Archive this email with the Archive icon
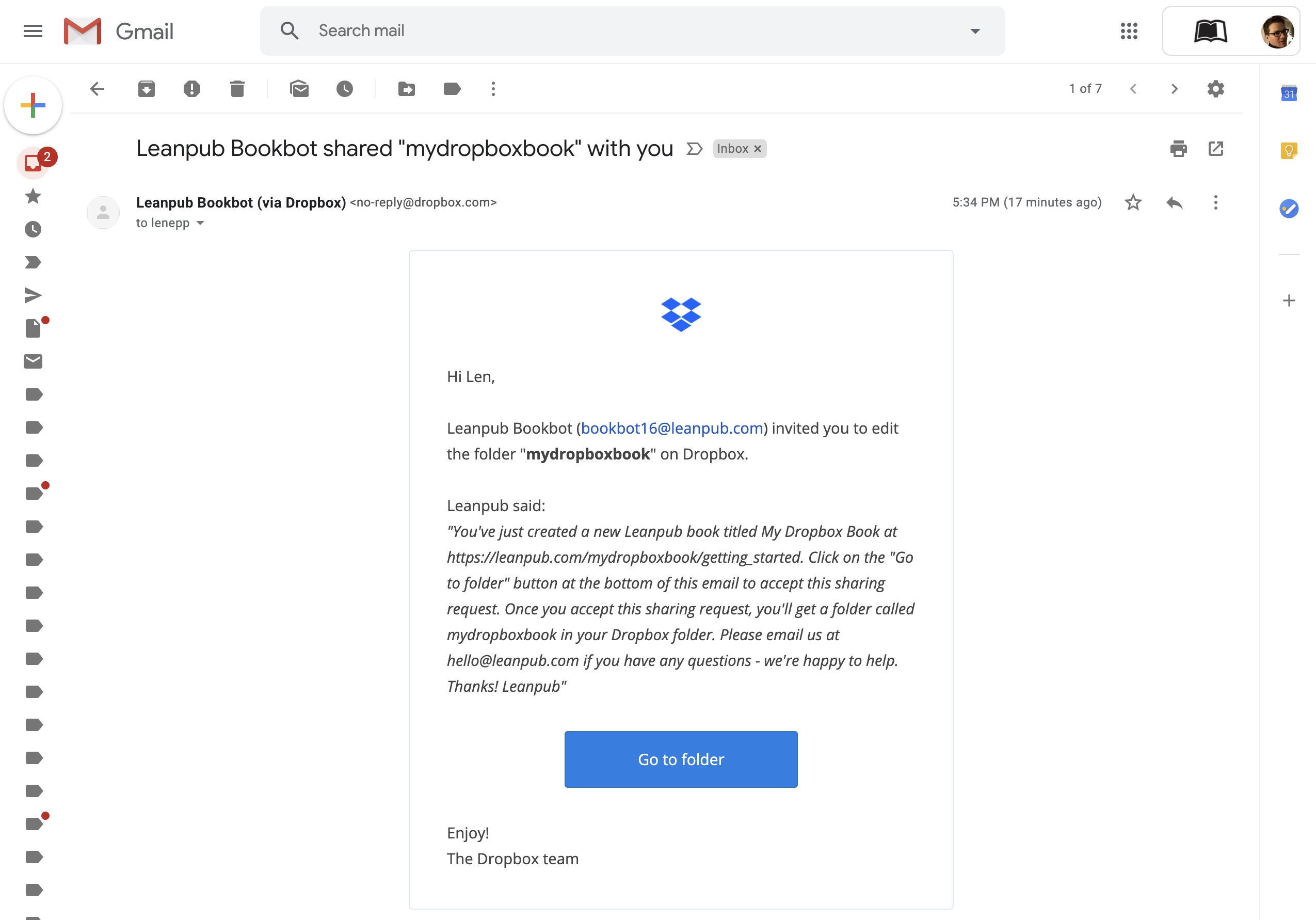The height and width of the screenshot is (920, 1316). pos(146,89)
